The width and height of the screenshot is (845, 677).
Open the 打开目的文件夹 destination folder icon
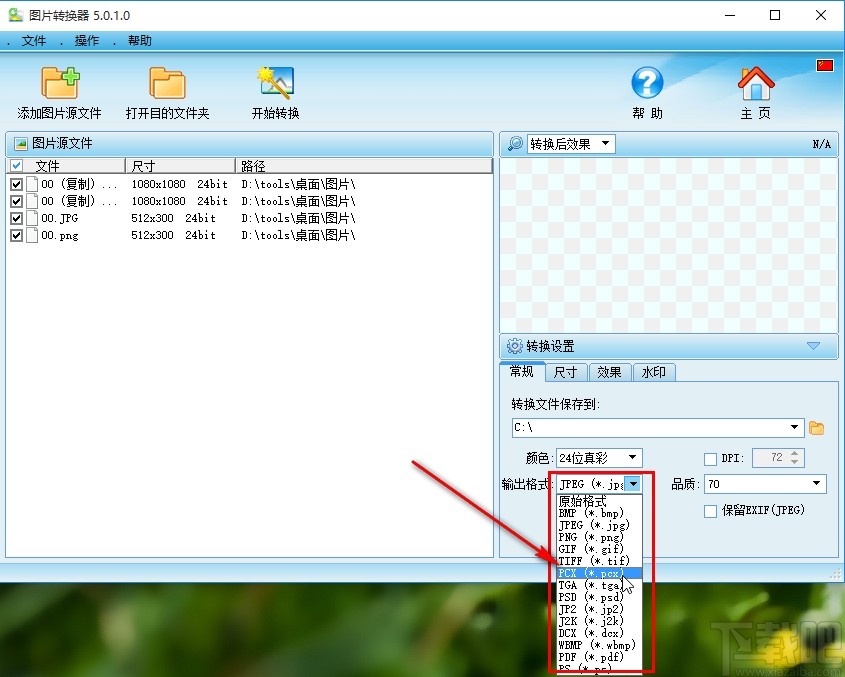click(166, 83)
